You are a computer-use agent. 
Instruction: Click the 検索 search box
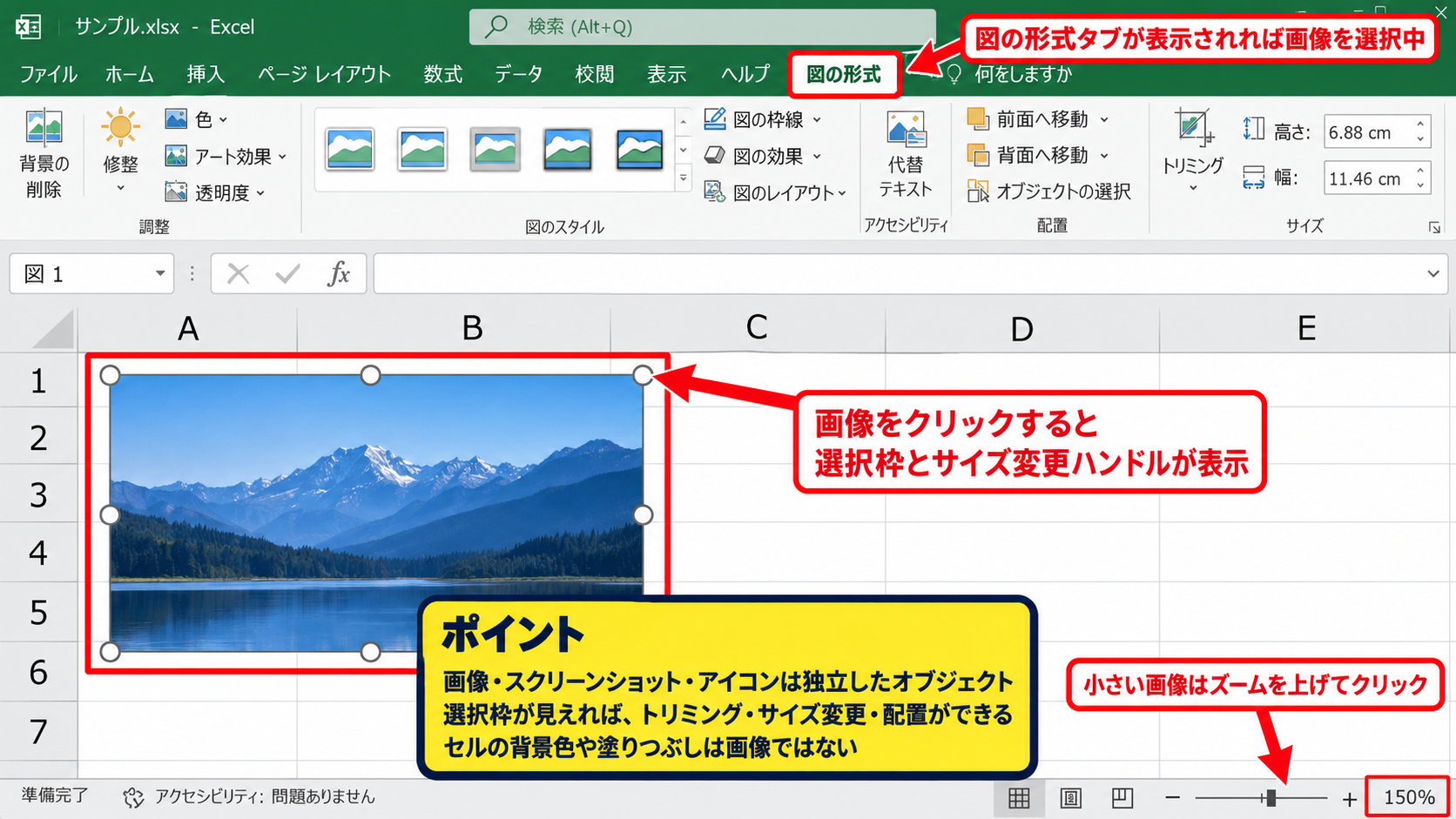(x=703, y=27)
